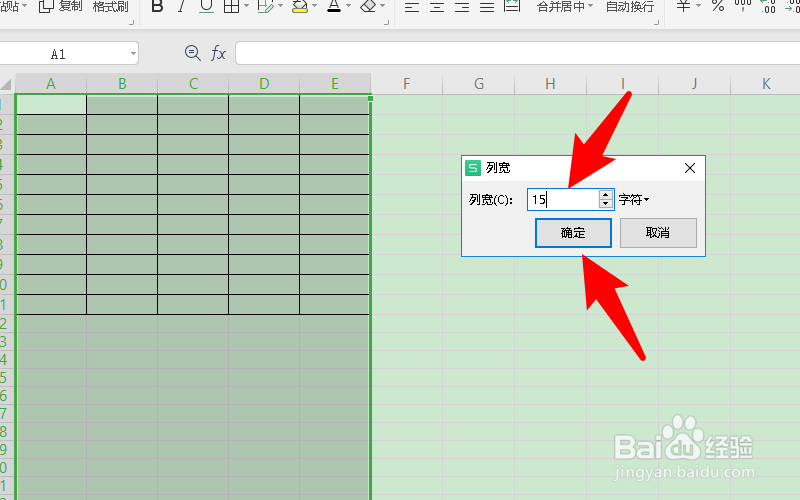Open the 字符 unit dropdown
Screen dimensions: 800x500
coord(634,199)
